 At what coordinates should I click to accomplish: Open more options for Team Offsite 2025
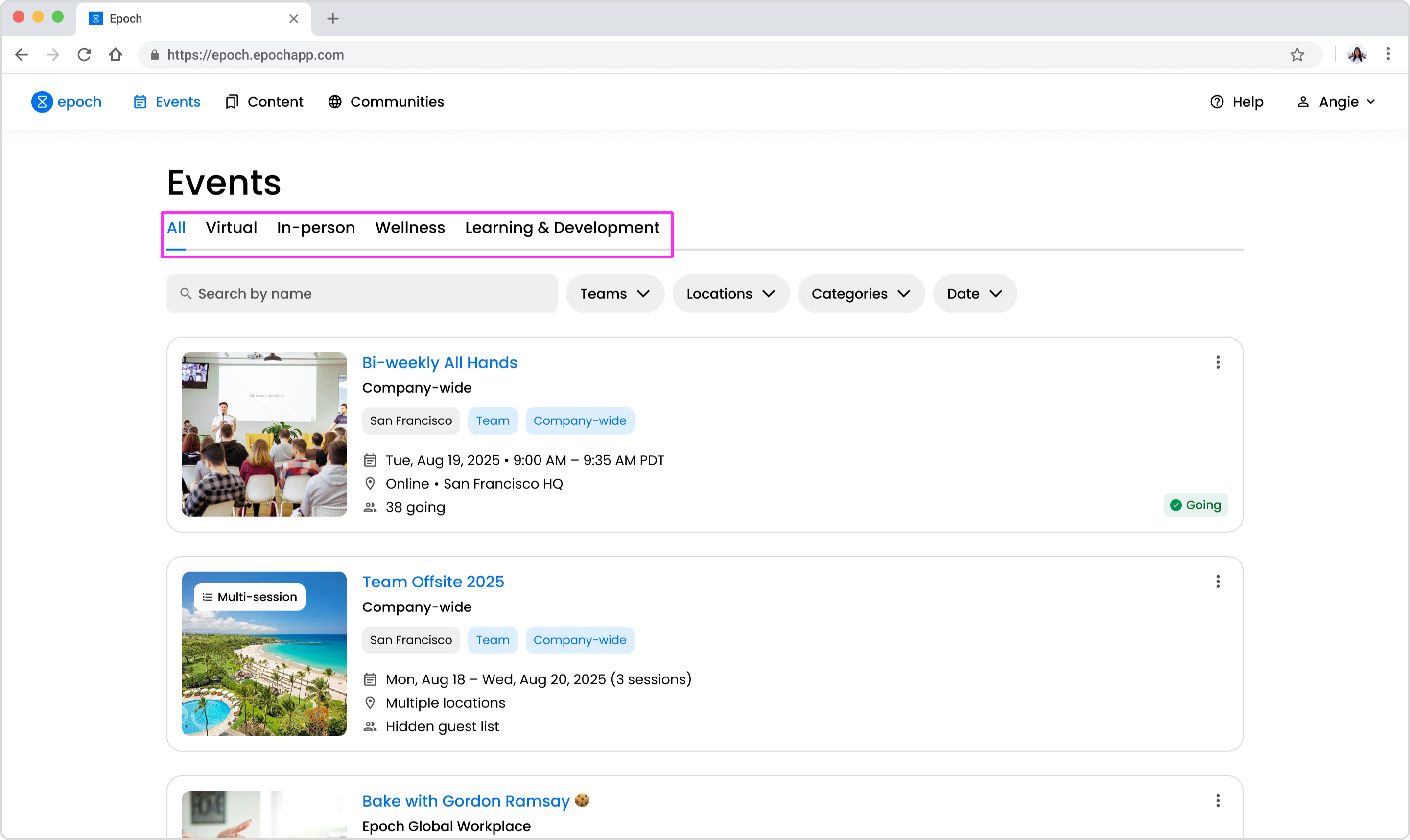point(1218,582)
